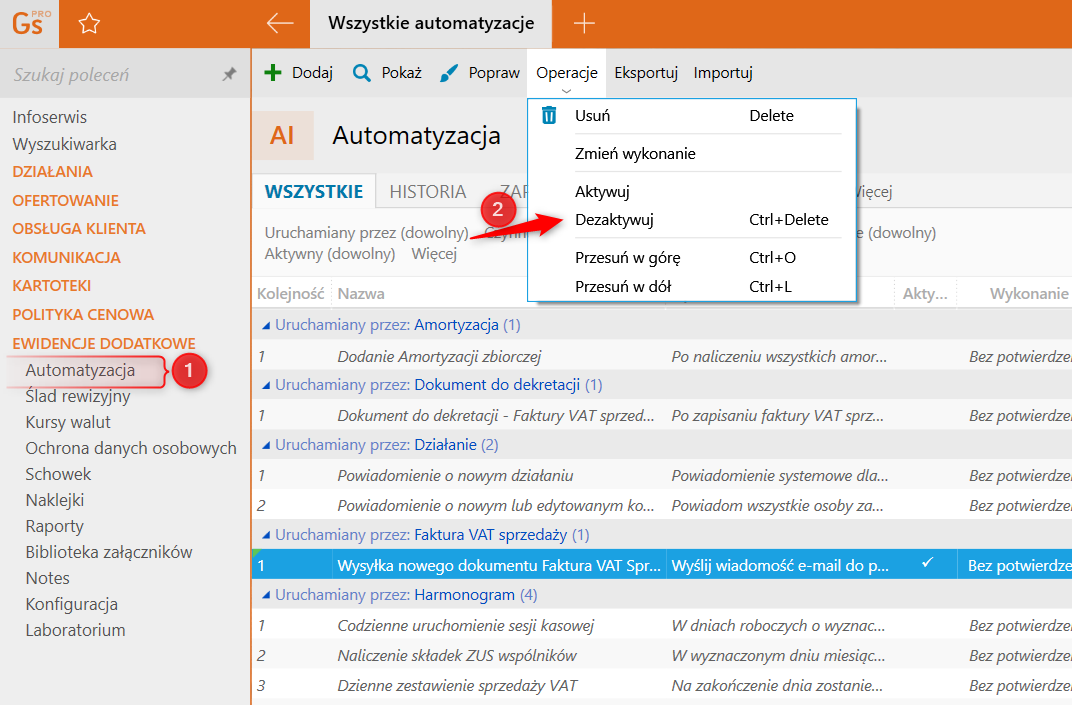Open Raporty in sidebar

[55, 527]
